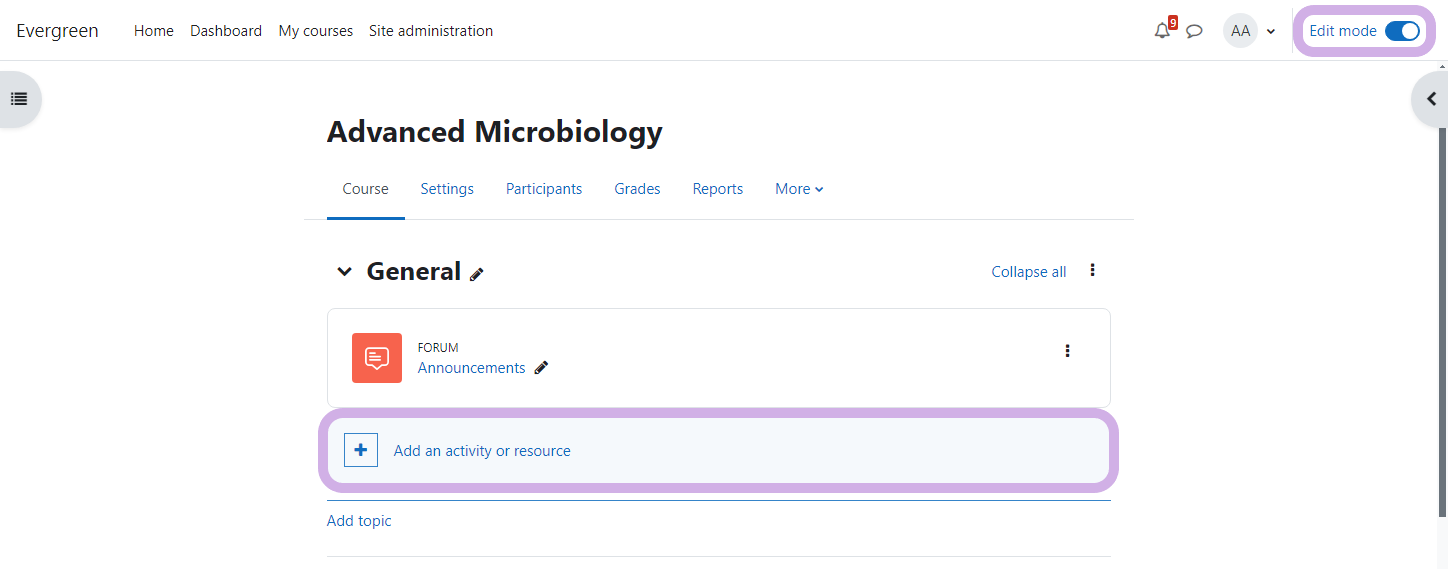
Task: Open the course index drawer icon
Action: (19, 99)
